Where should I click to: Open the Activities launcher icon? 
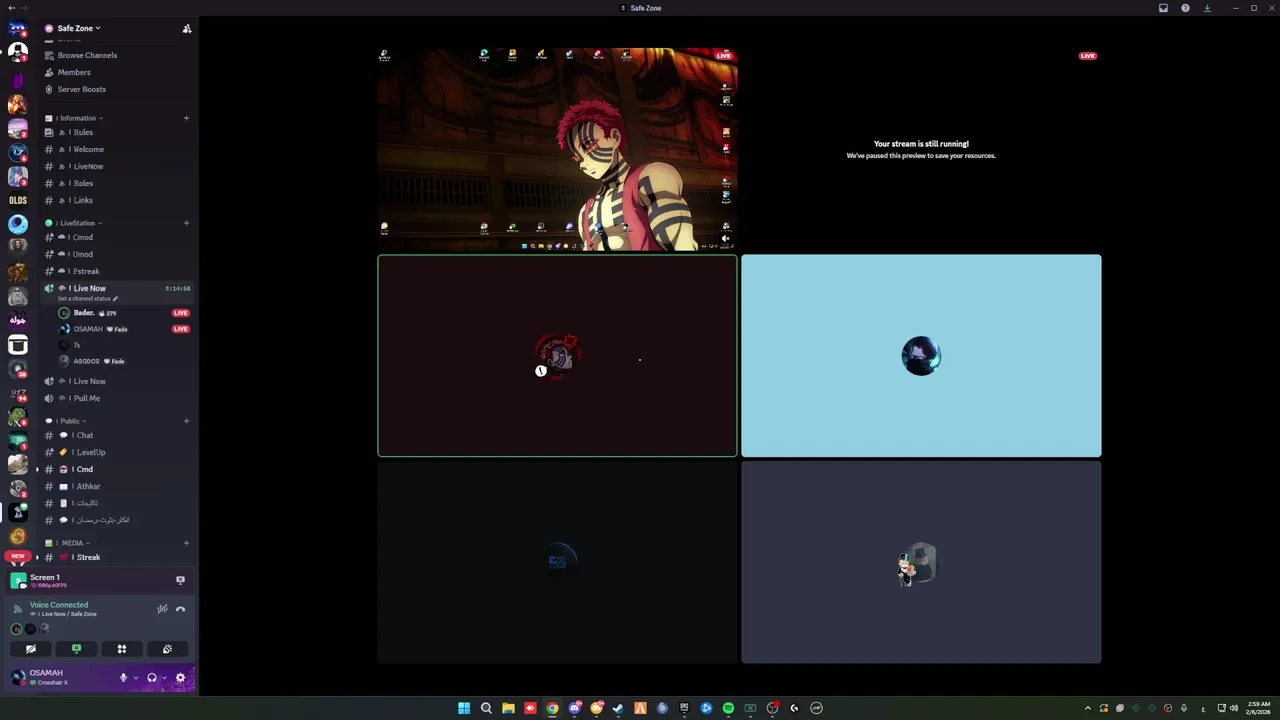point(122,649)
